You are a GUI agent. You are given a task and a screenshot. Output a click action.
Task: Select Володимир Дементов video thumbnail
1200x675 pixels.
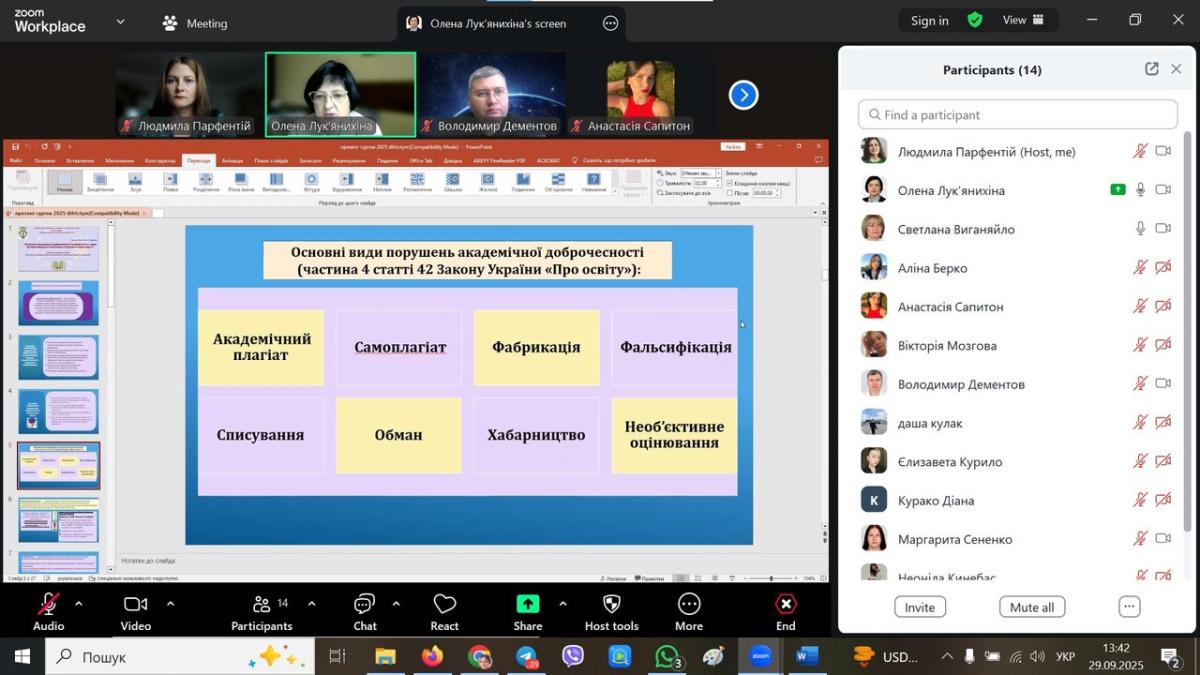(x=490, y=94)
